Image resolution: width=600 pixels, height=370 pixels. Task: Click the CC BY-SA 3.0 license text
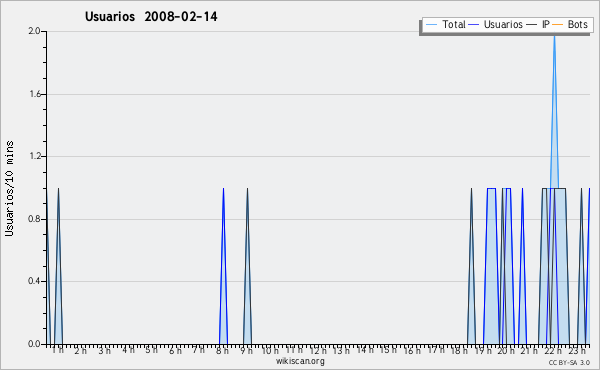[569, 362]
